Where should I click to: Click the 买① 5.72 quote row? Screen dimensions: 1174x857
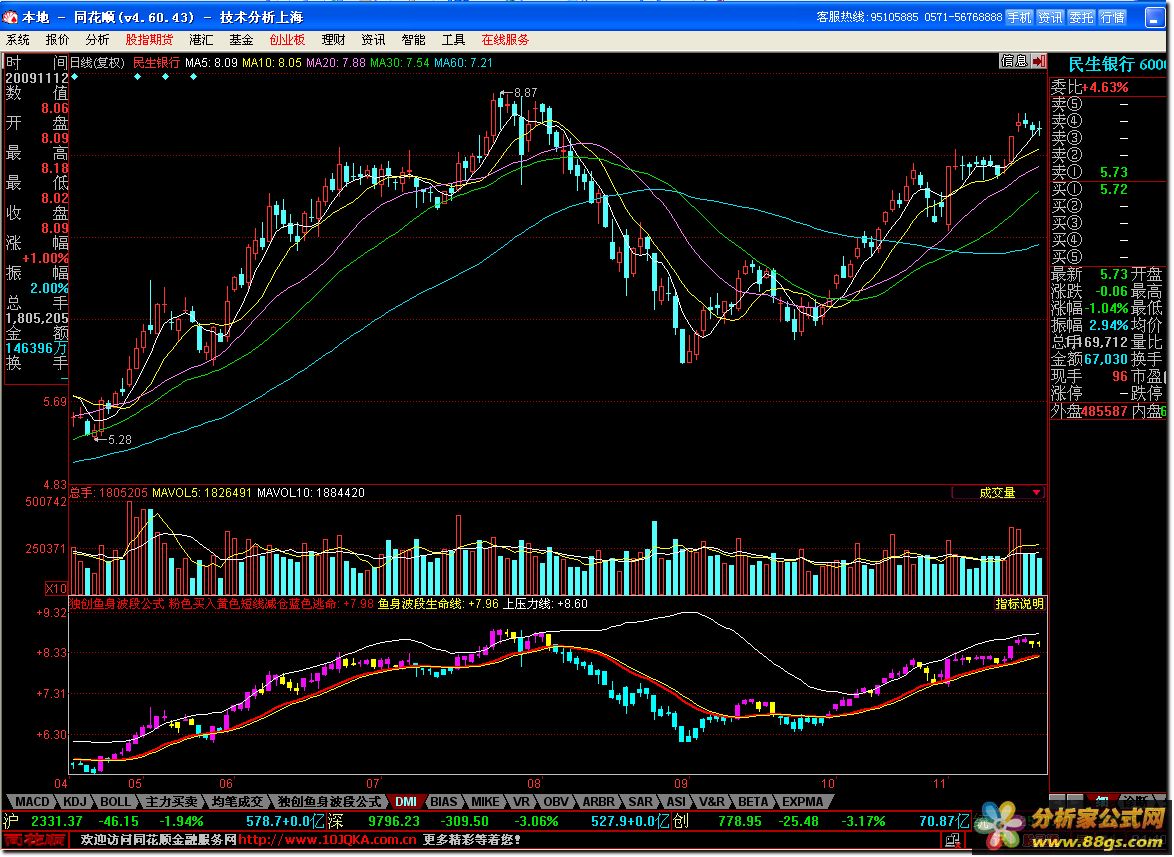1108,189
